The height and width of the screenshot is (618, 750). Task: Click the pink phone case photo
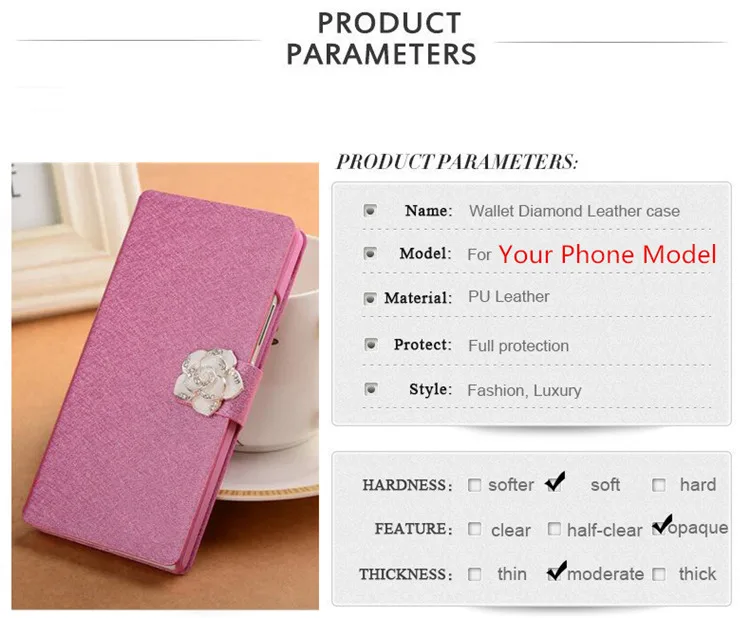pos(165,386)
